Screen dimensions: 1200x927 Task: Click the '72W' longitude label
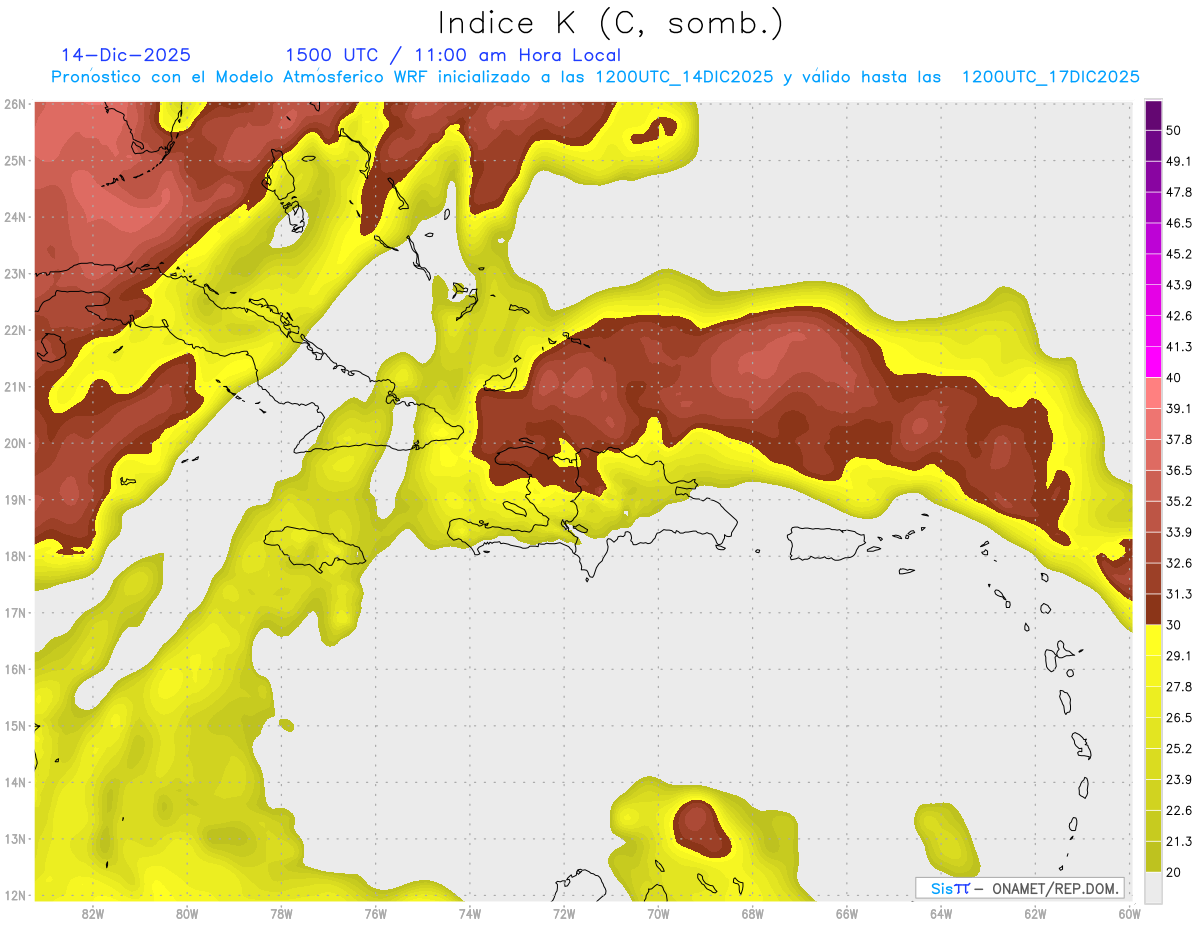pos(564,913)
